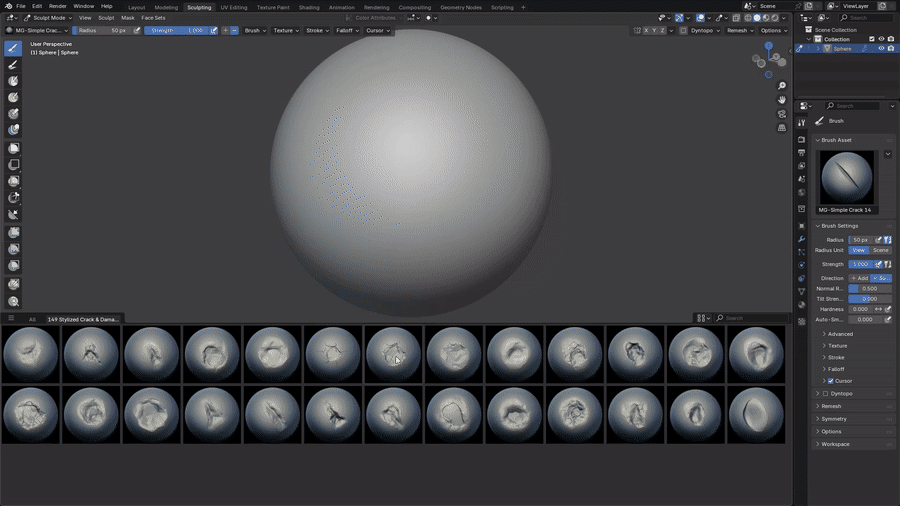Toggle the Cursor checkbox in brush settings

click(831, 381)
